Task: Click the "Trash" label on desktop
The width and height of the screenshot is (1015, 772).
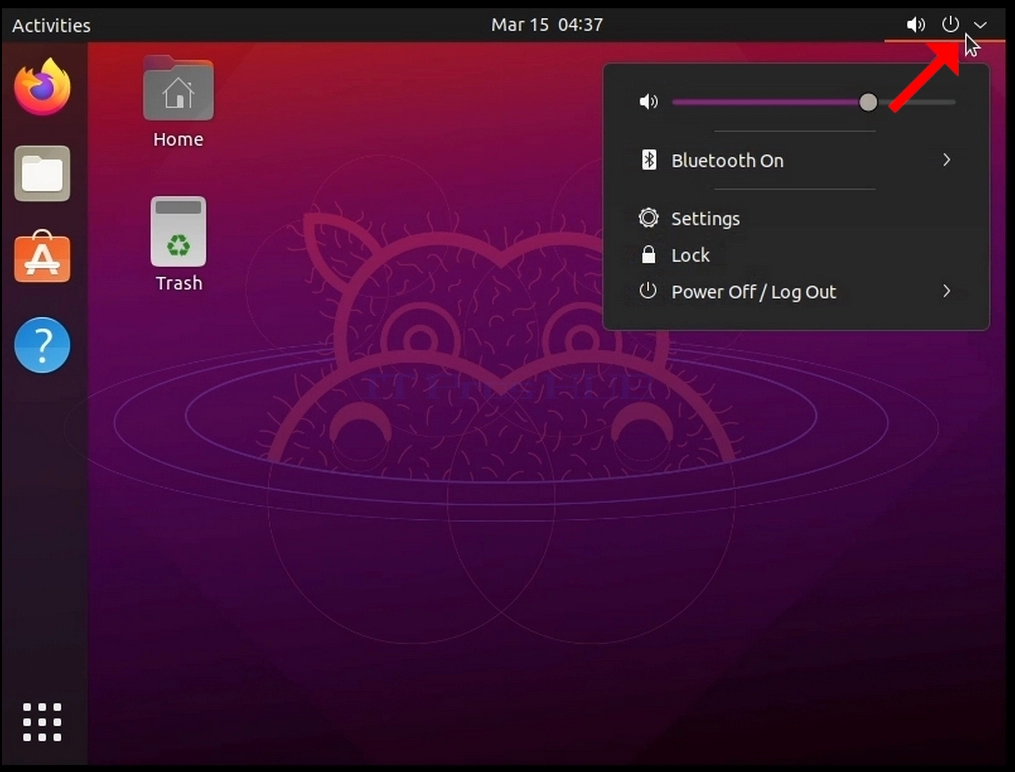Action: [x=179, y=283]
